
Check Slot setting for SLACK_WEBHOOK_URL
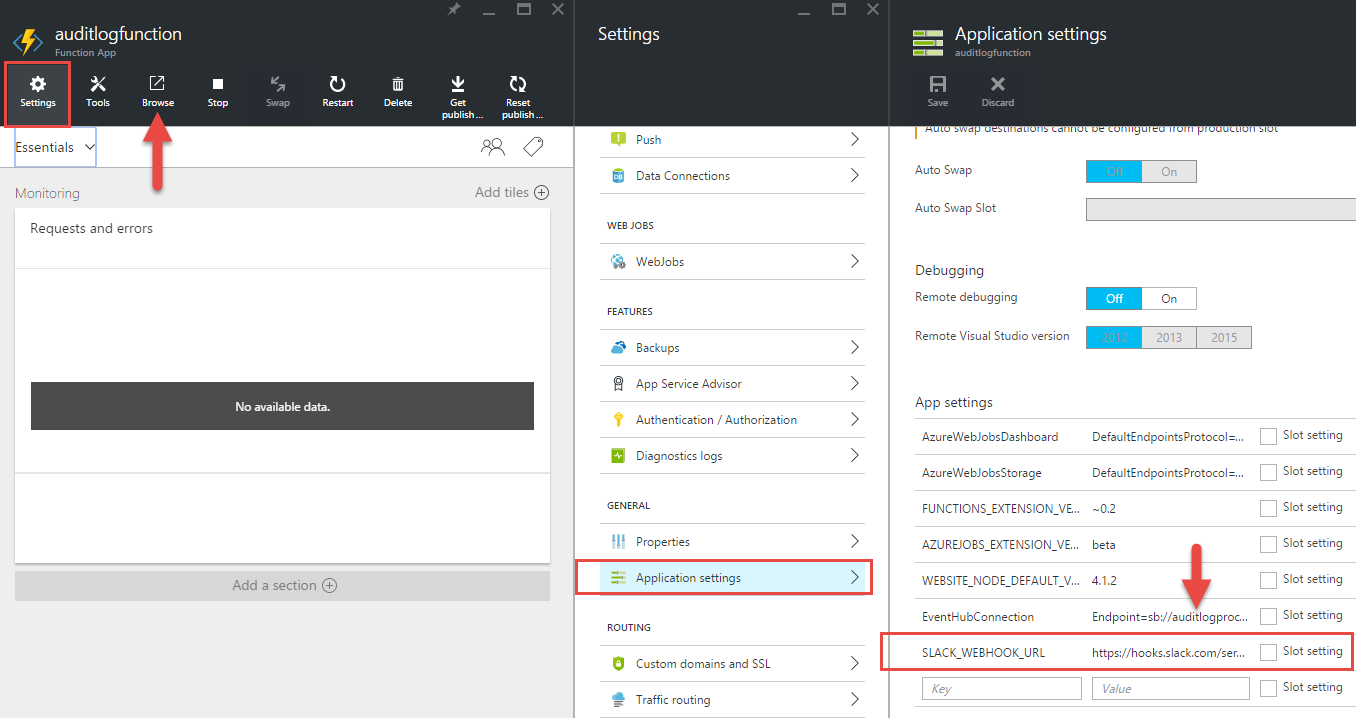click(x=1268, y=652)
